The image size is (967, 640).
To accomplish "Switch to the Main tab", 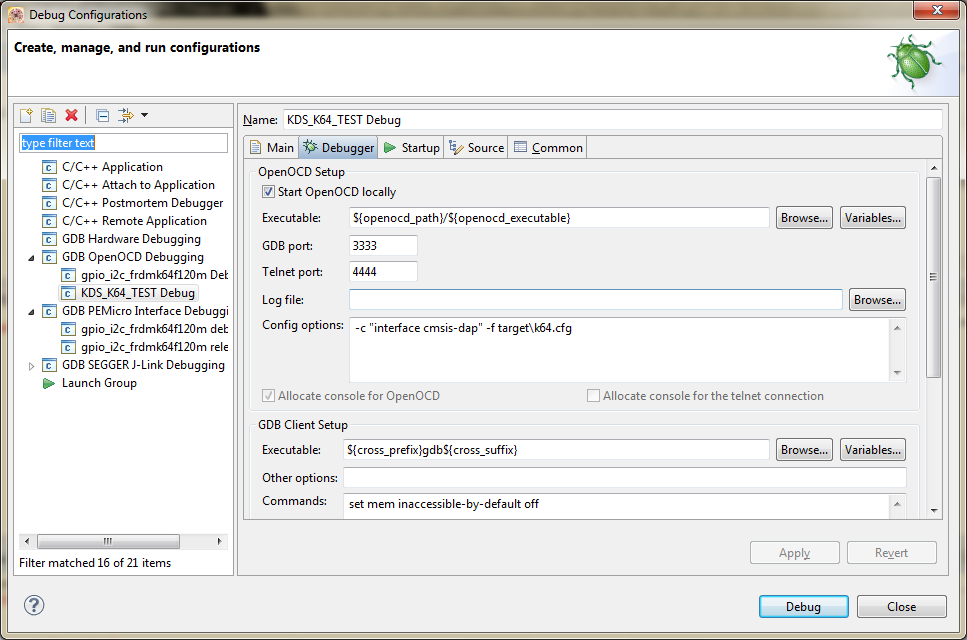I will pyautogui.click(x=272, y=147).
